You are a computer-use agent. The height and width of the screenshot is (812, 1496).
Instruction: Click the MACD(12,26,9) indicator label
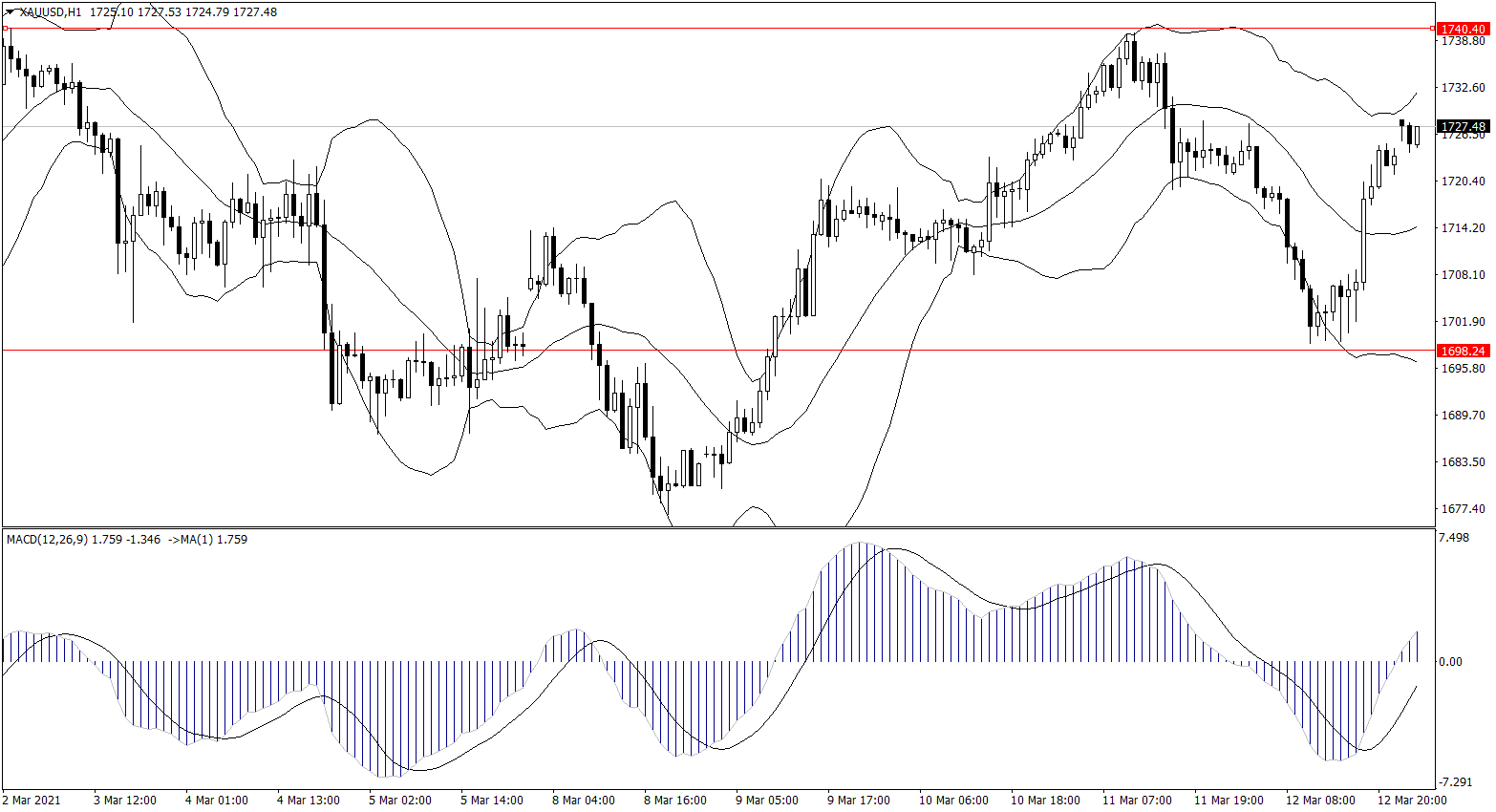click(47, 540)
